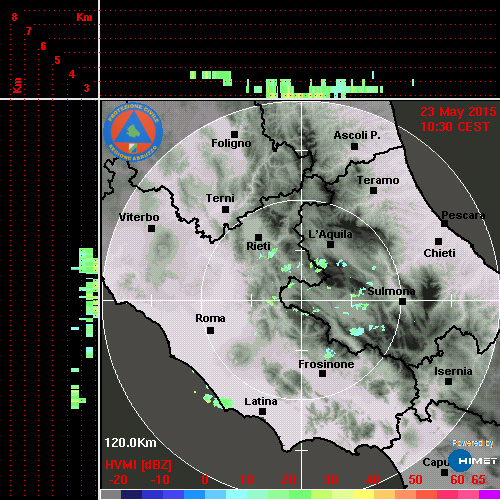Click the Roma city marker square
Image resolution: width=500 pixels, height=500 pixels.
210,331
